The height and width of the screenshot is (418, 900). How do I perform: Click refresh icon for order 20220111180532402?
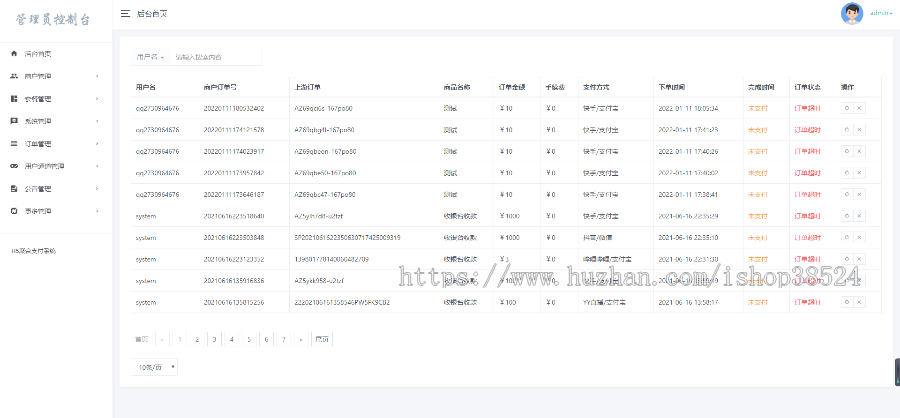847,107
